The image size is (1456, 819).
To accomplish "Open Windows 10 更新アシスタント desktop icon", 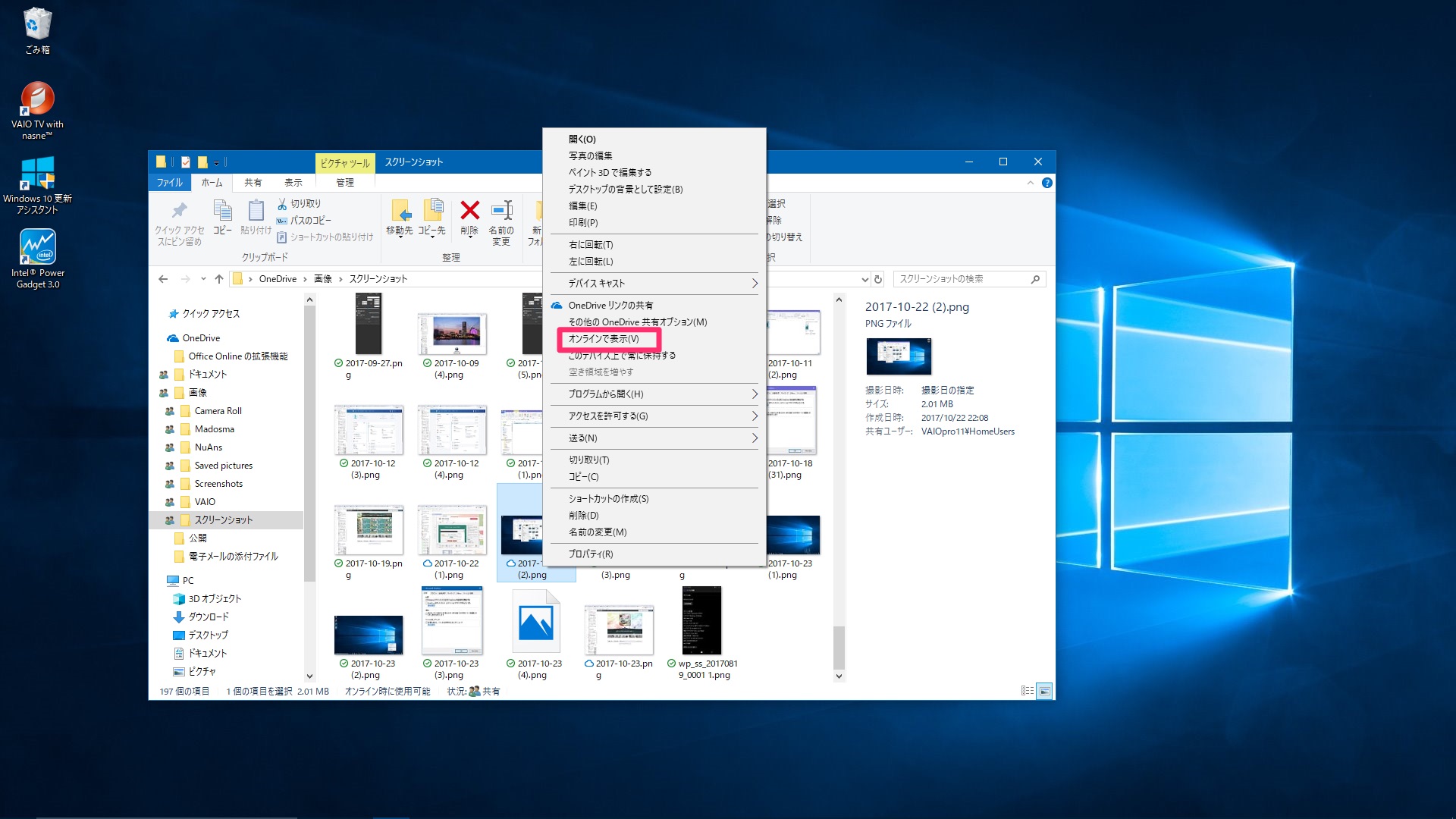I will [x=37, y=185].
